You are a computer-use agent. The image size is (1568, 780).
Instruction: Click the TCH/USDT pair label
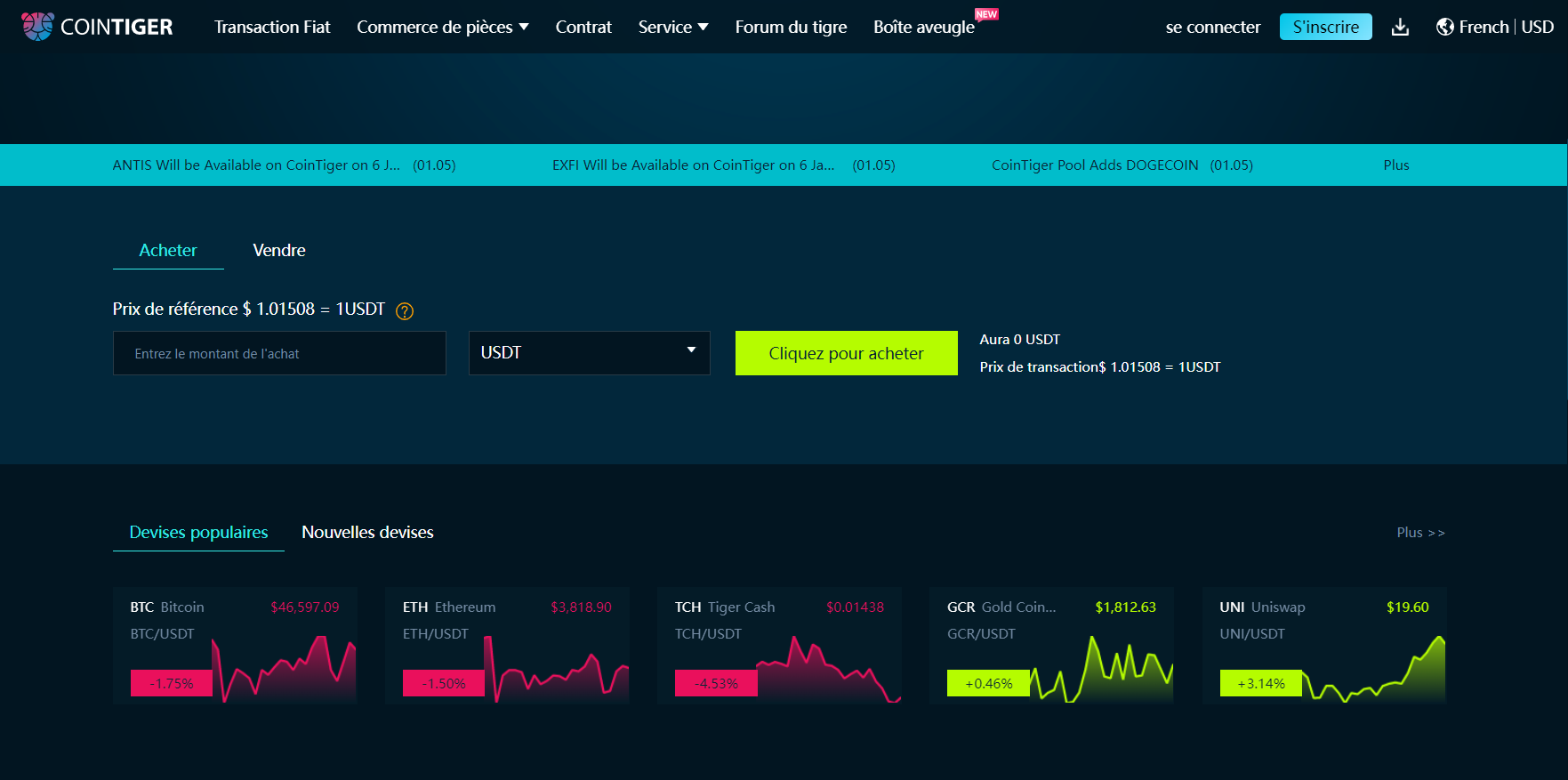pos(708,634)
